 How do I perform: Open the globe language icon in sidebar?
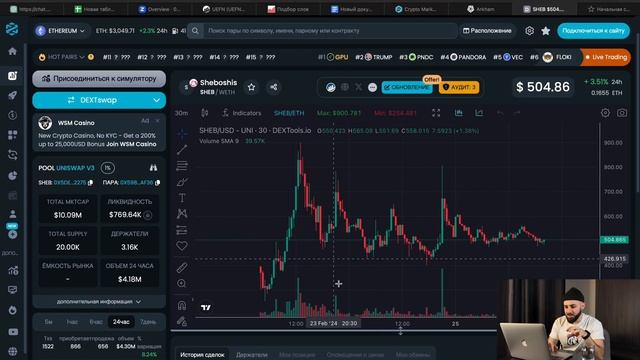13,351
